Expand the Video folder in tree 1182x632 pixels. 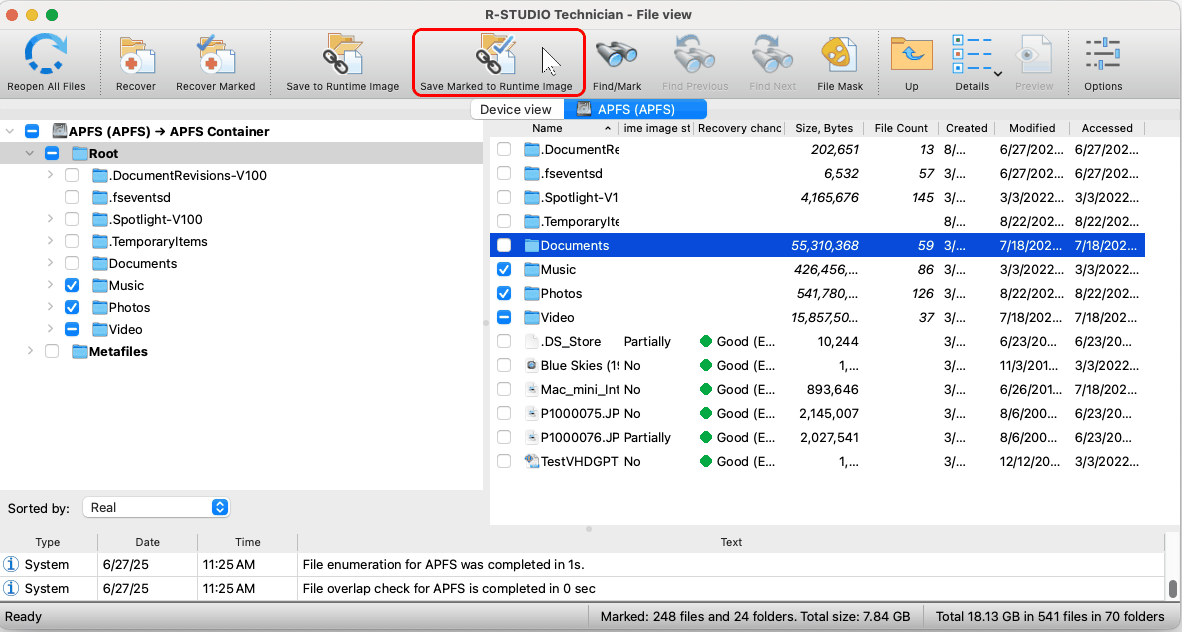(50, 330)
